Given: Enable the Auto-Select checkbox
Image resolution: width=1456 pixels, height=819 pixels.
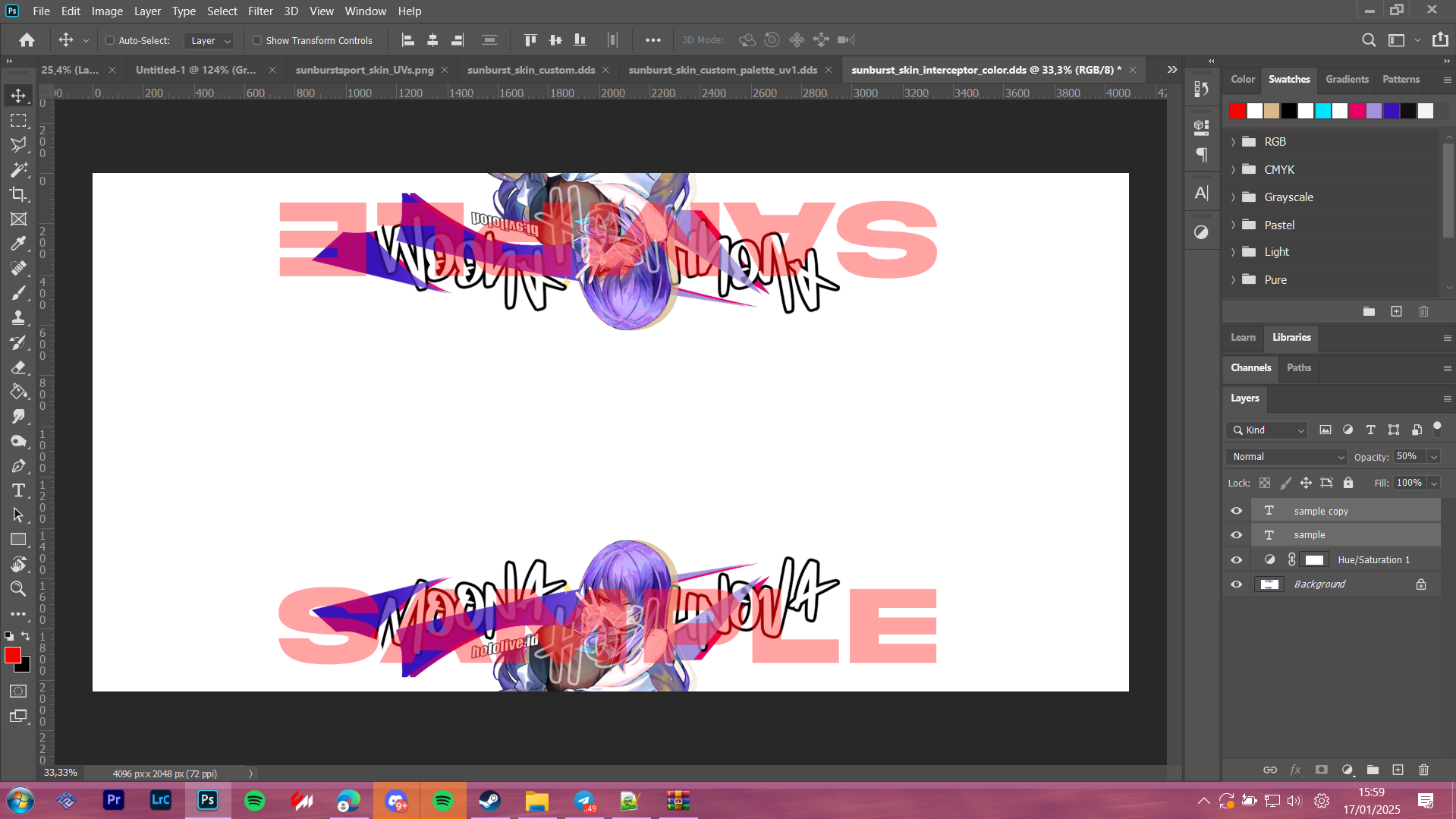Looking at the screenshot, I should (109, 40).
